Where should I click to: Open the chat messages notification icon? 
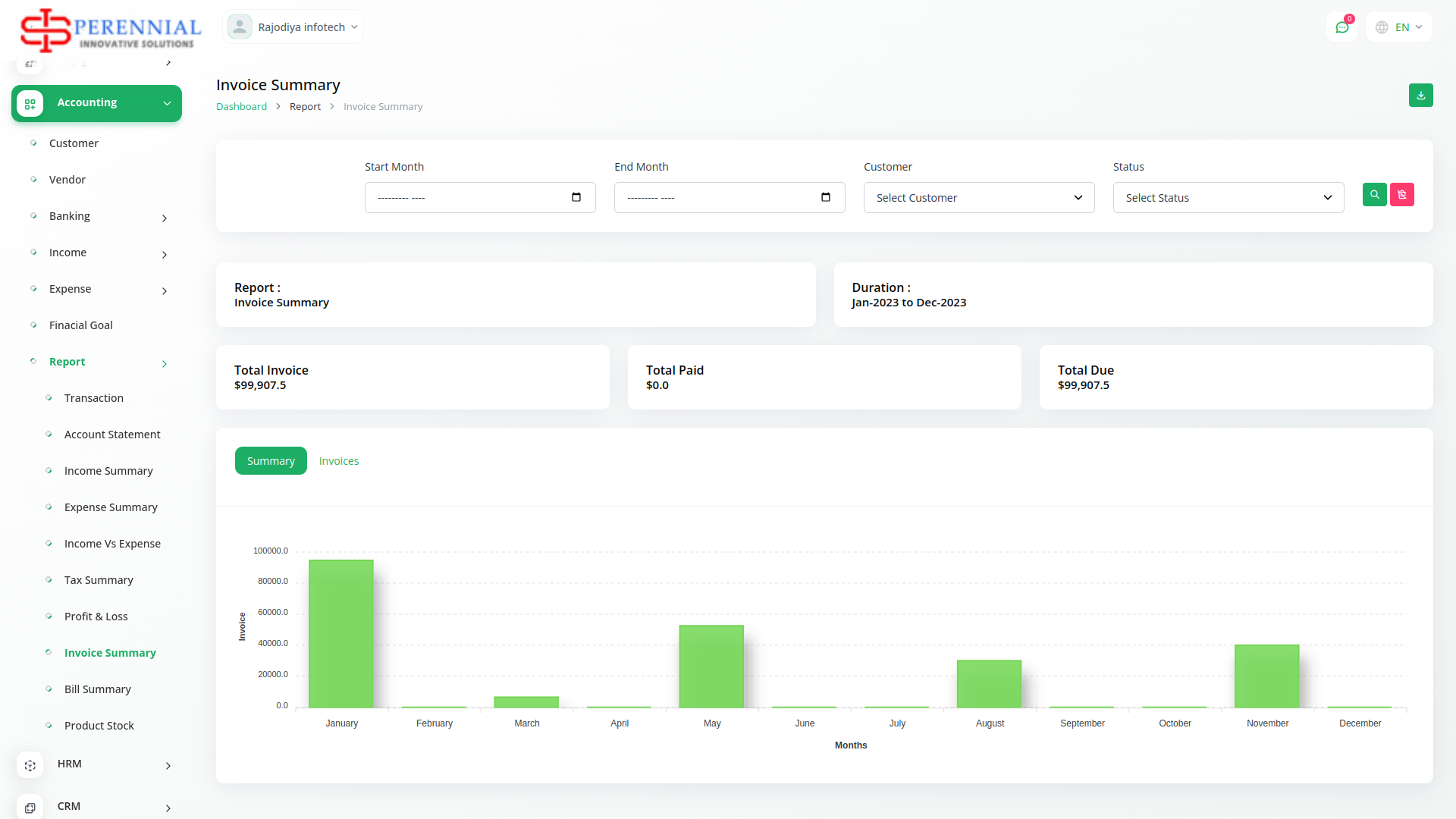click(x=1341, y=27)
